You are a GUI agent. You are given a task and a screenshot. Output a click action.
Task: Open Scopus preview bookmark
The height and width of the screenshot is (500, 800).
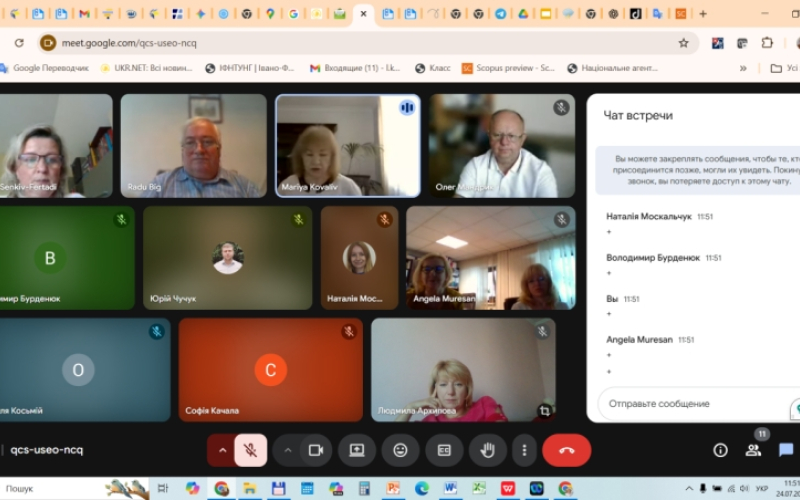click(x=508, y=68)
